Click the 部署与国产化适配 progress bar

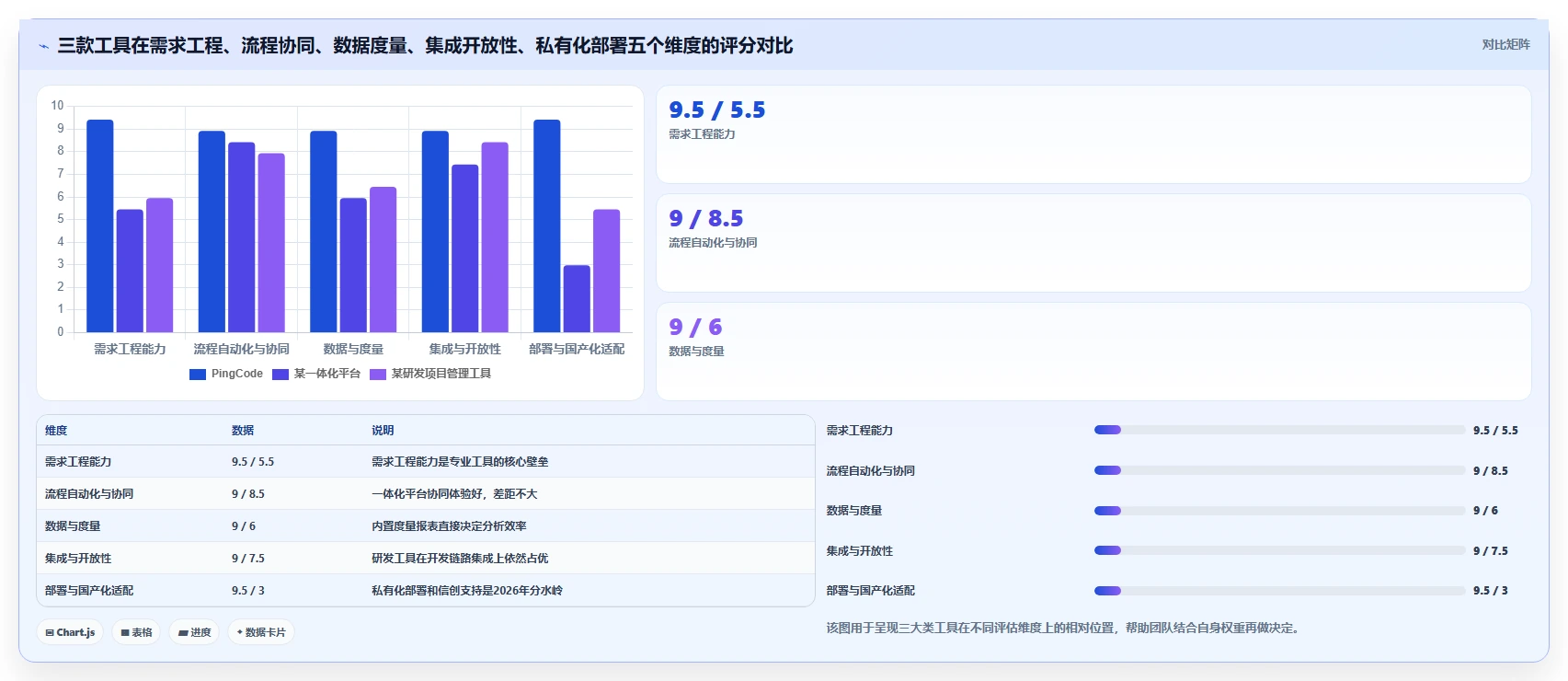1279,591
